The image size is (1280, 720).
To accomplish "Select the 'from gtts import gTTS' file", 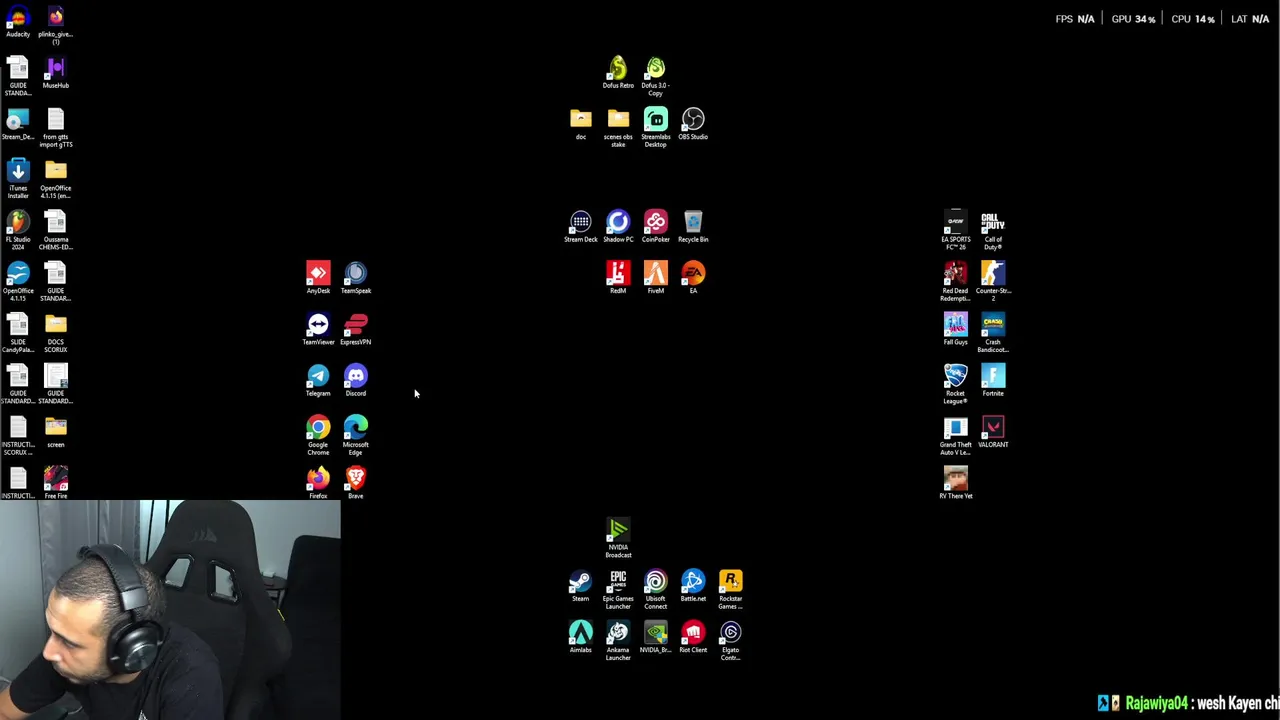I will [x=56, y=128].
